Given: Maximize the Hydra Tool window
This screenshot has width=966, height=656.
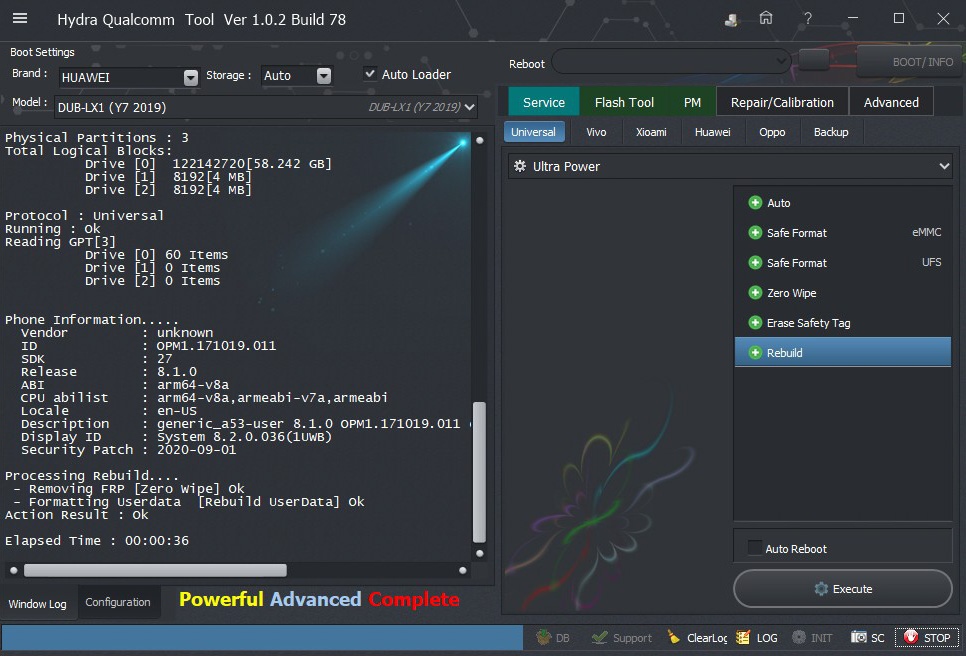Looking at the screenshot, I should [899, 18].
